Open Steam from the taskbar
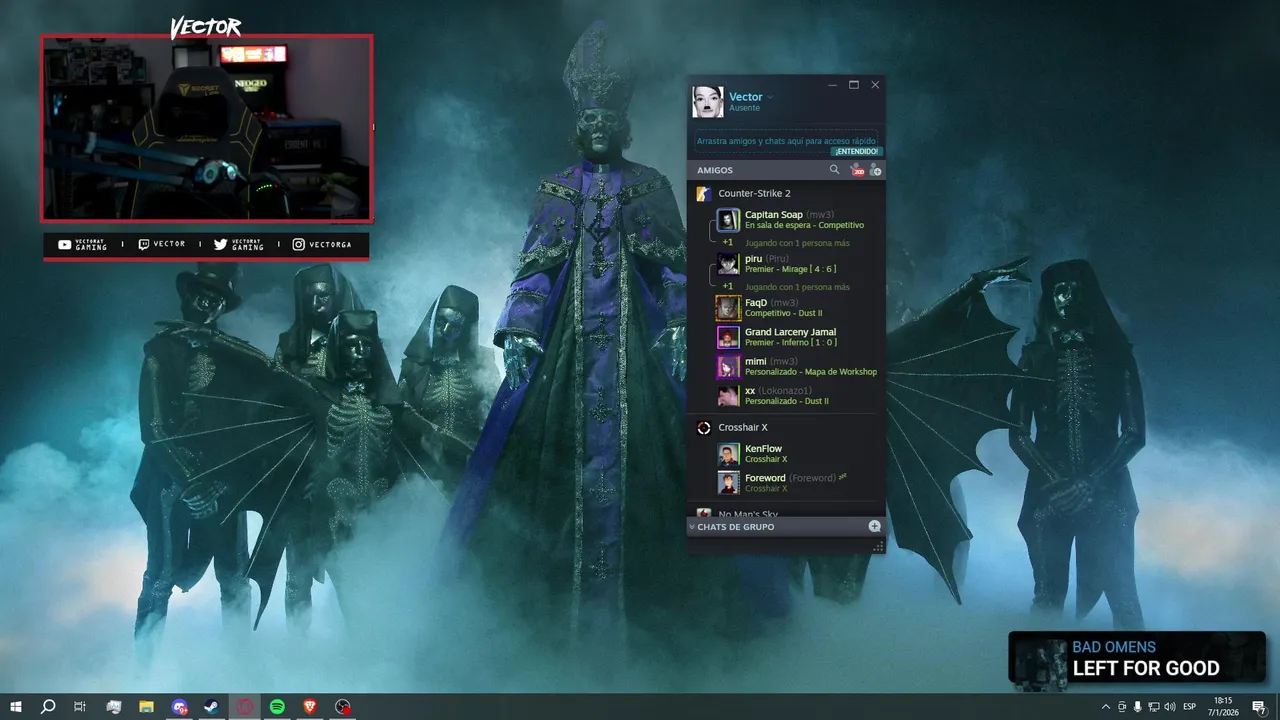The width and height of the screenshot is (1280, 720). tap(212, 706)
